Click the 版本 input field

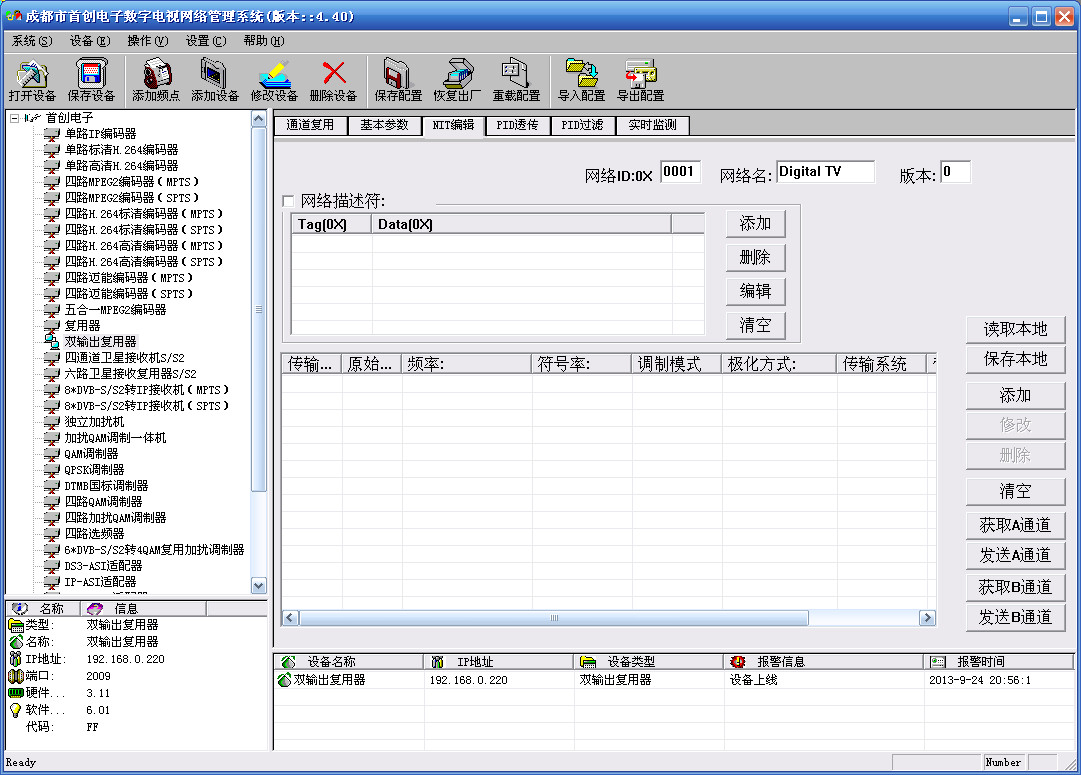tap(956, 172)
